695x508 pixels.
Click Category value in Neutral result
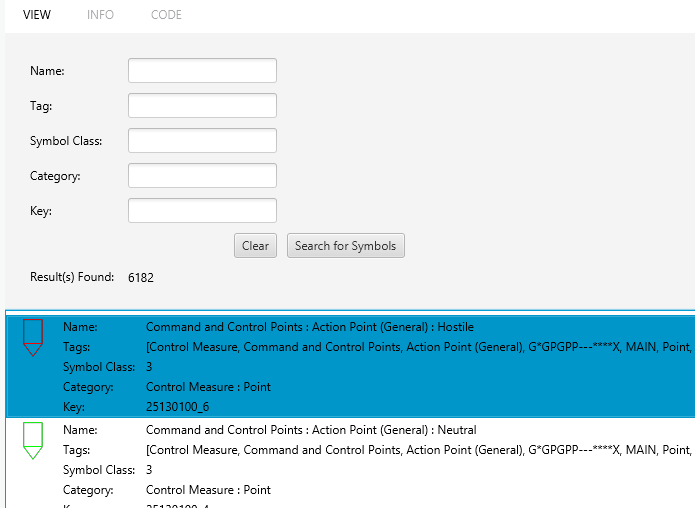208,490
